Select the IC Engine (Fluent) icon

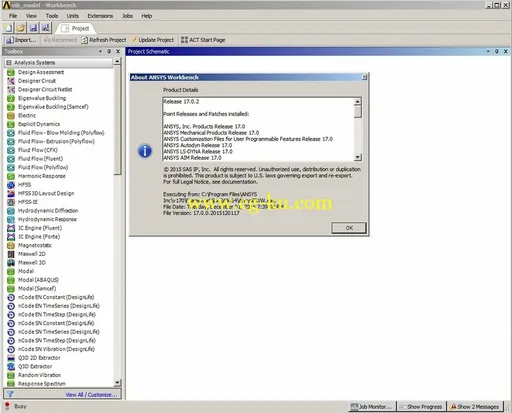click(11, 228)
